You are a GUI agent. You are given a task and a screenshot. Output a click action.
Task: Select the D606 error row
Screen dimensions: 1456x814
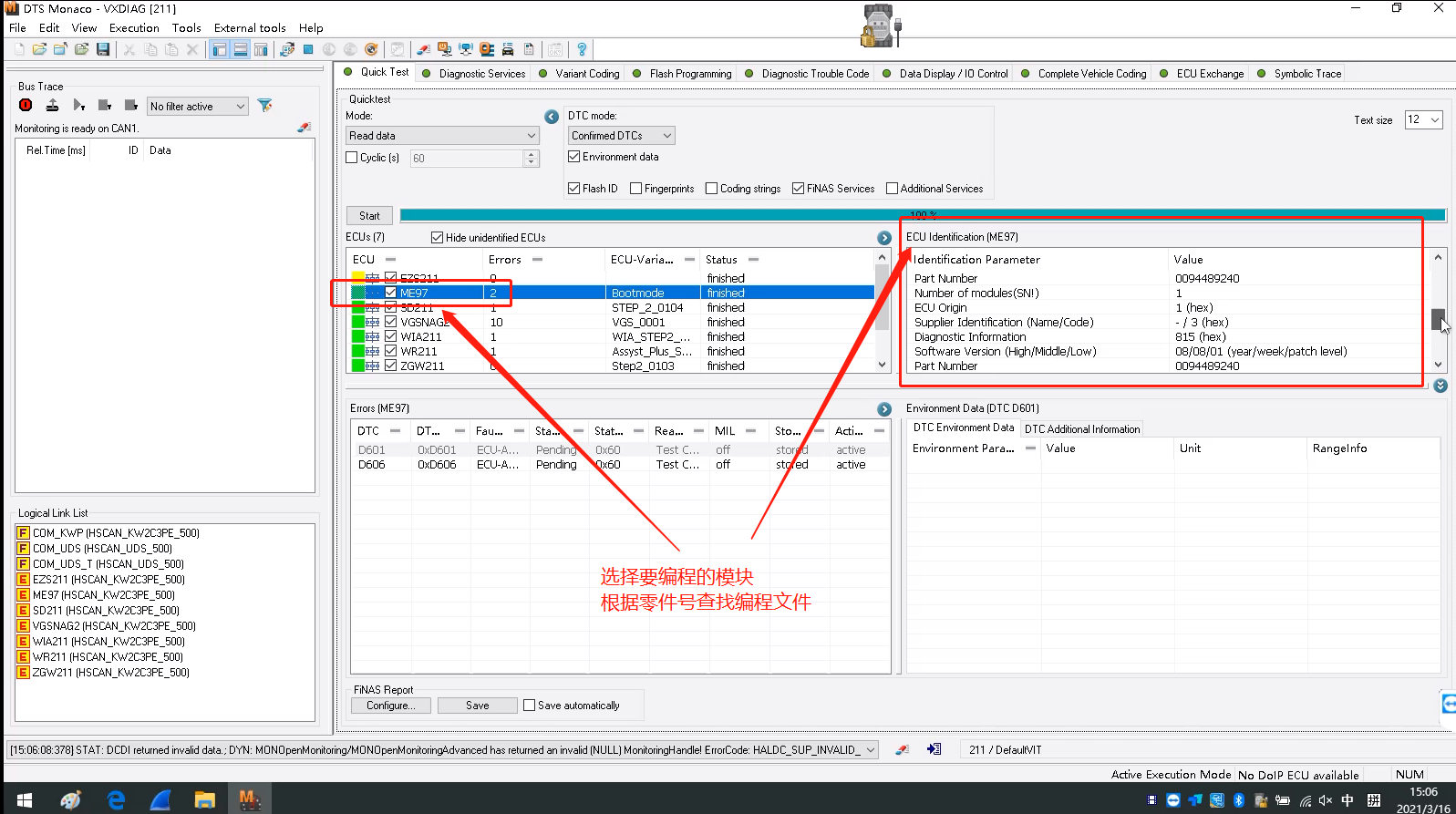(620, 465)
